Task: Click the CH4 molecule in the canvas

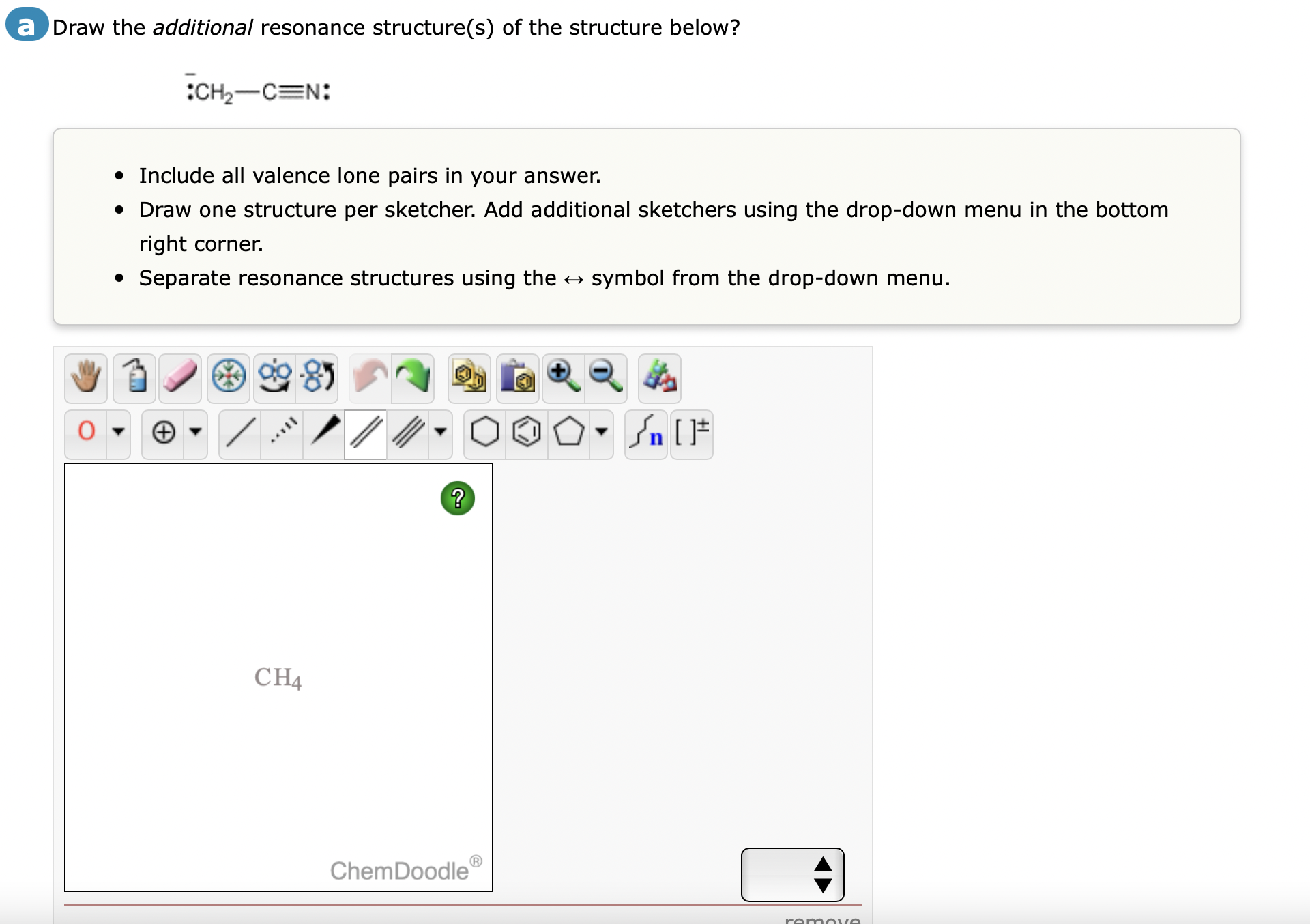Action: tap(278, 678)
